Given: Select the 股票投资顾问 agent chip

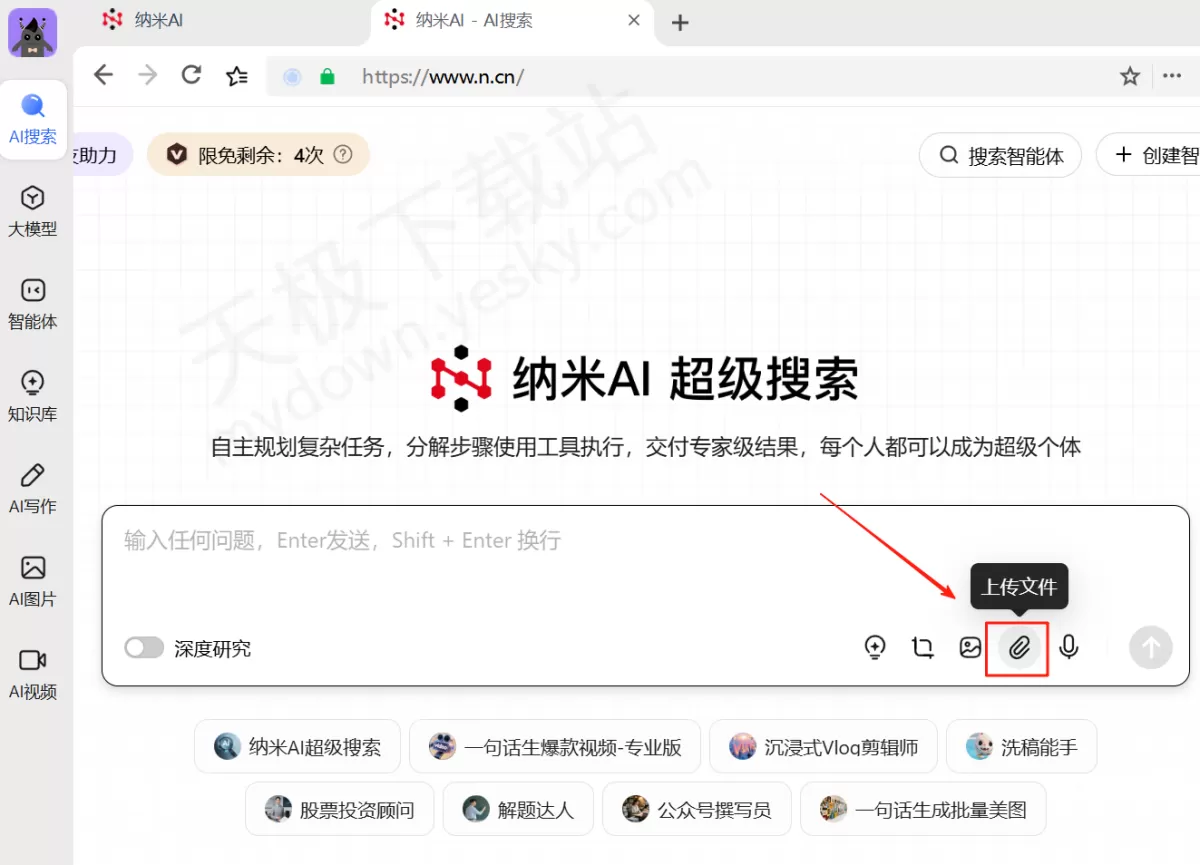Looking at the screenshot, I should point(340,809).
